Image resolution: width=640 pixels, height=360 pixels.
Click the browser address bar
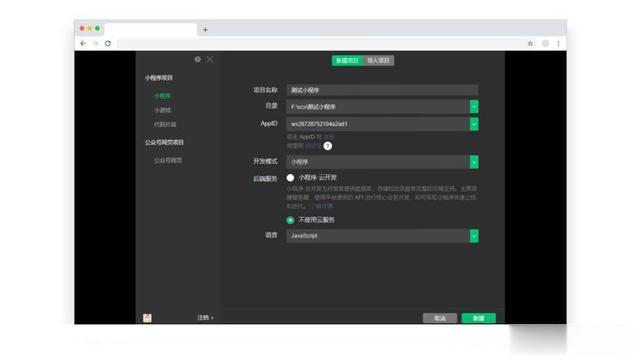pos(320,43)
